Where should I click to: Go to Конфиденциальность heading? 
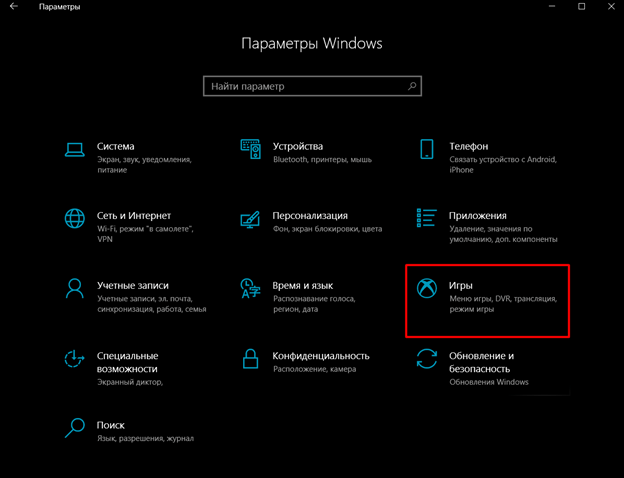(x=321, y=356)
